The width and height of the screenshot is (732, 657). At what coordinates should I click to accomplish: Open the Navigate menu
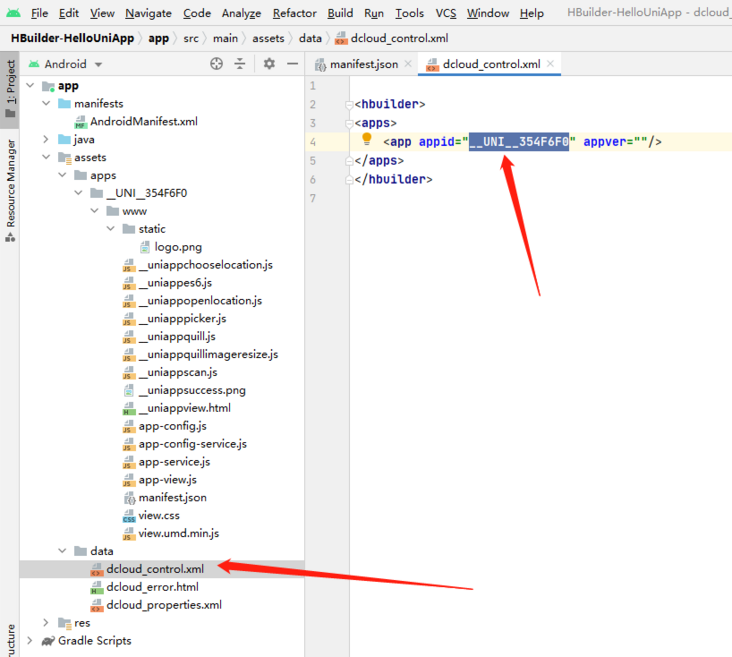(x=148, y=13)
